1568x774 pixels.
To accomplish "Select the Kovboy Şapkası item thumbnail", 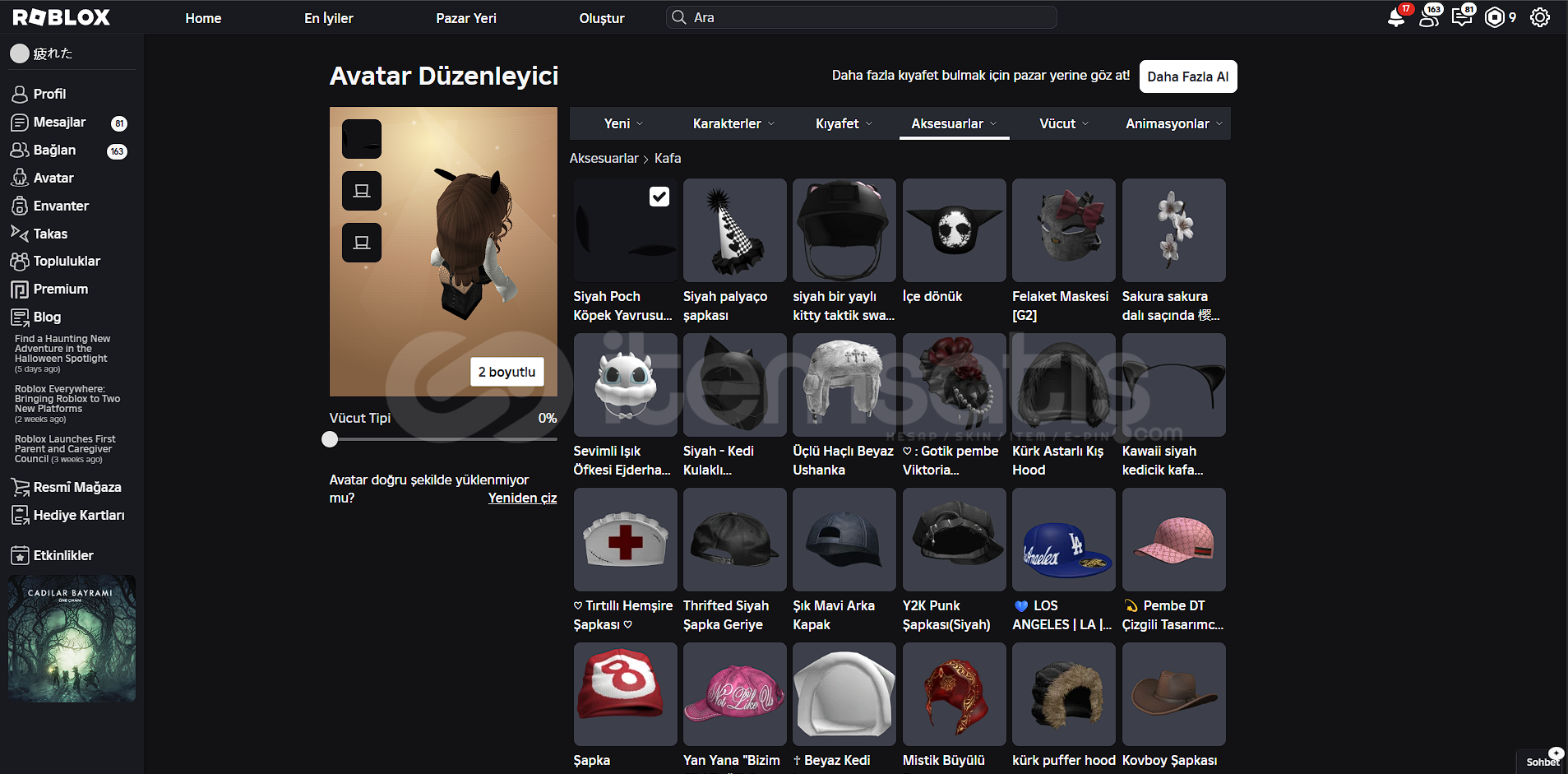I will pyautogui.click(x=1173, y=694).
